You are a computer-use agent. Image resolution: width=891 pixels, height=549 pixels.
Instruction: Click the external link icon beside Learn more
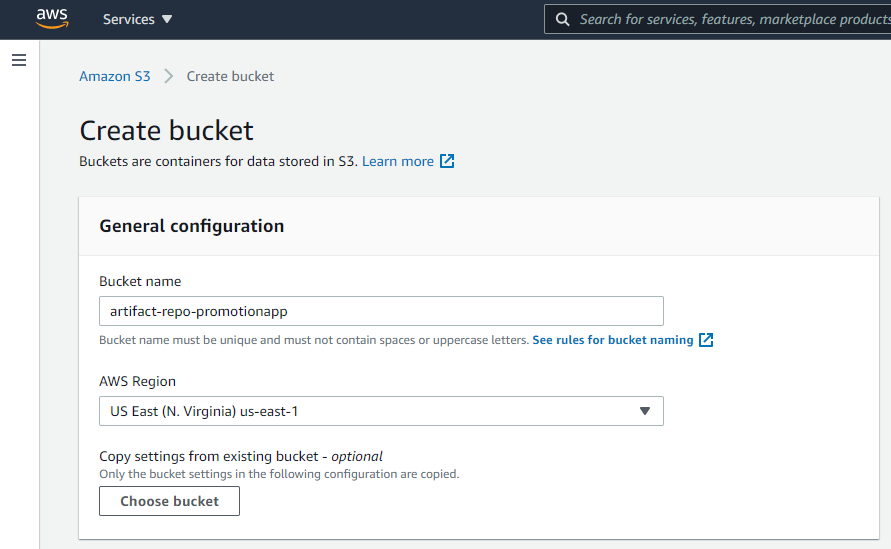tap(447, 161)
